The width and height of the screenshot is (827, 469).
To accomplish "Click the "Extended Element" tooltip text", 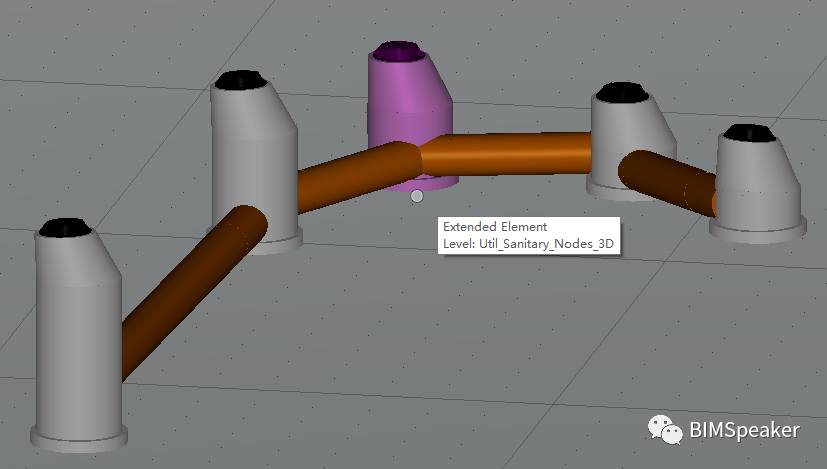I will [495, 227].
